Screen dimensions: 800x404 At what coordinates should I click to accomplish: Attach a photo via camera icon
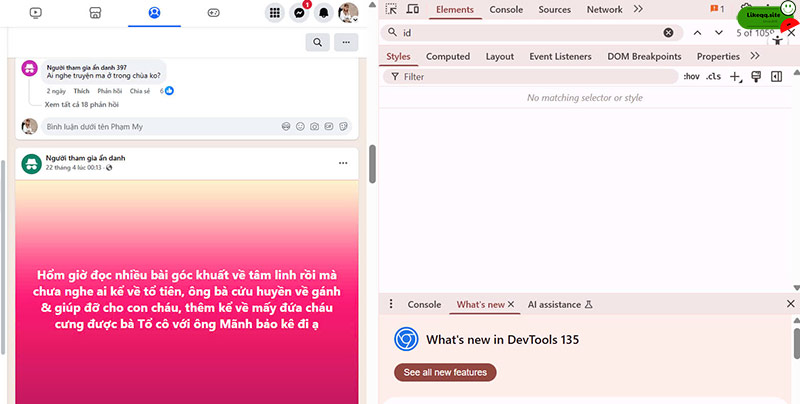pos(314,127)
